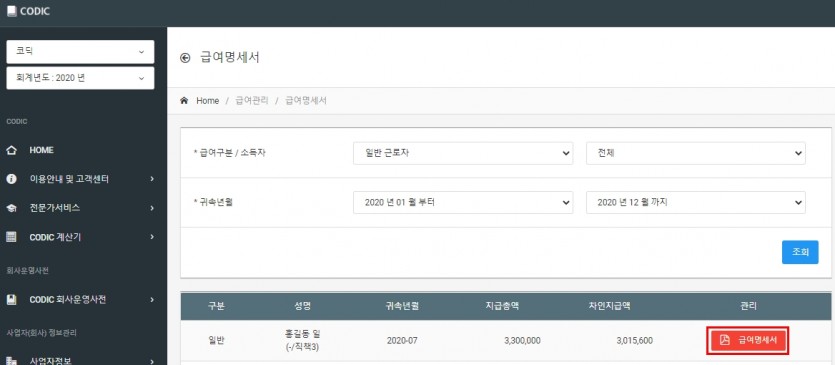Viewport: 835px width, 365px height.
Task: Open the 회계년도 2020 년 dropdown
Action: click(x=80, y=78)
